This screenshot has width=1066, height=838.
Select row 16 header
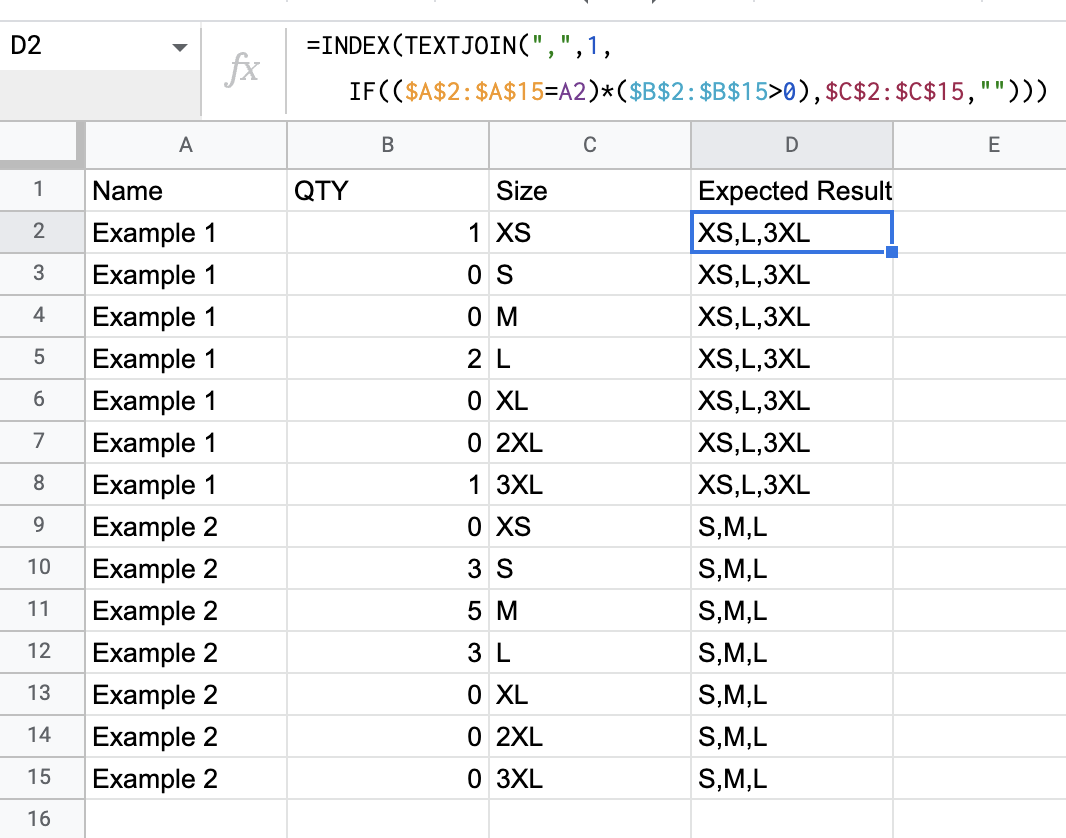[40, 819]
